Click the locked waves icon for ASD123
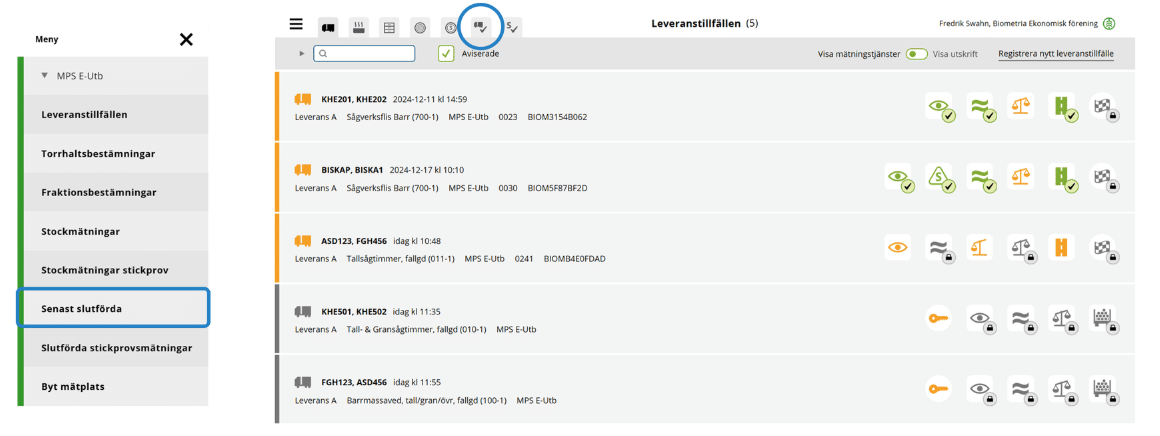The width and height of the screenshot is (1160, 436). click(939, 248)
